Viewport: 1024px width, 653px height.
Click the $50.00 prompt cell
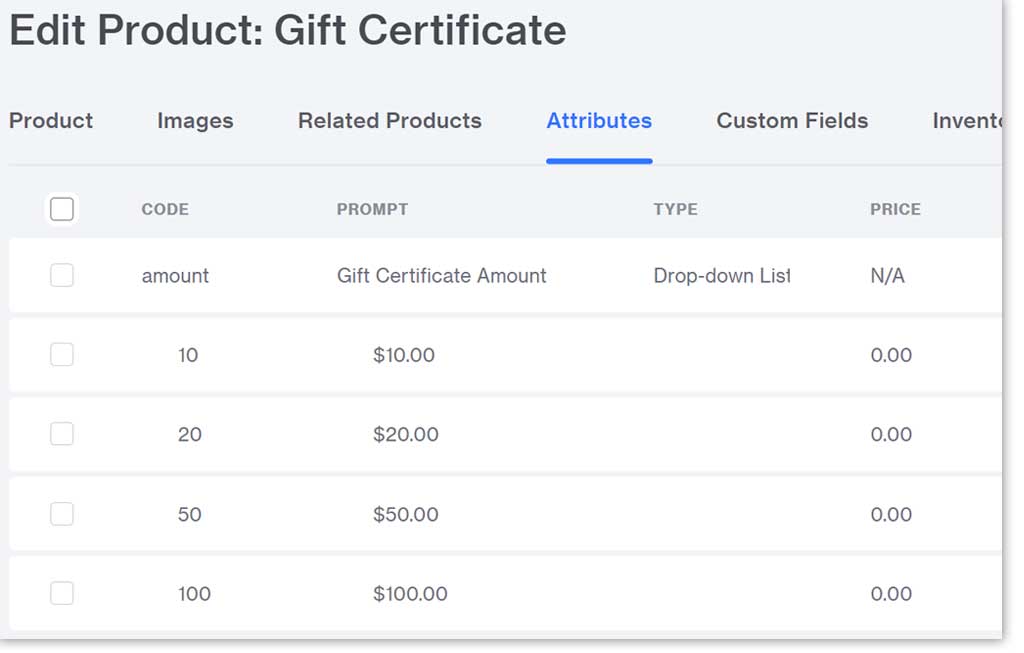pyautogui.click(x=406, y=515)
